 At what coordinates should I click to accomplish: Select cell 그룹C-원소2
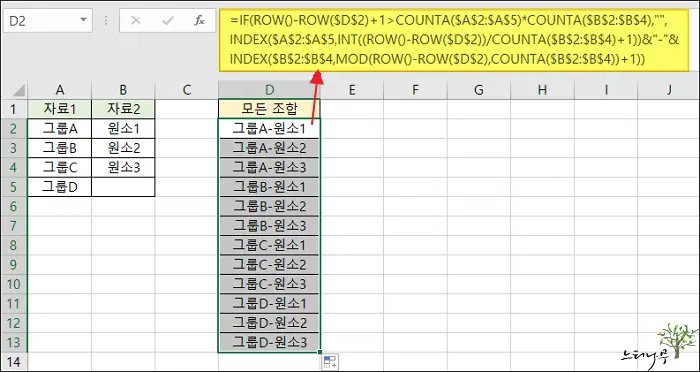click(269, 264)
